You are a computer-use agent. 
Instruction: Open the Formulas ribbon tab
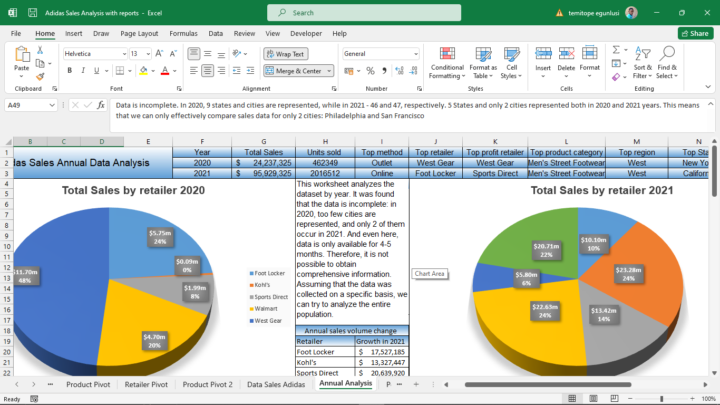[x=183, y=33]
